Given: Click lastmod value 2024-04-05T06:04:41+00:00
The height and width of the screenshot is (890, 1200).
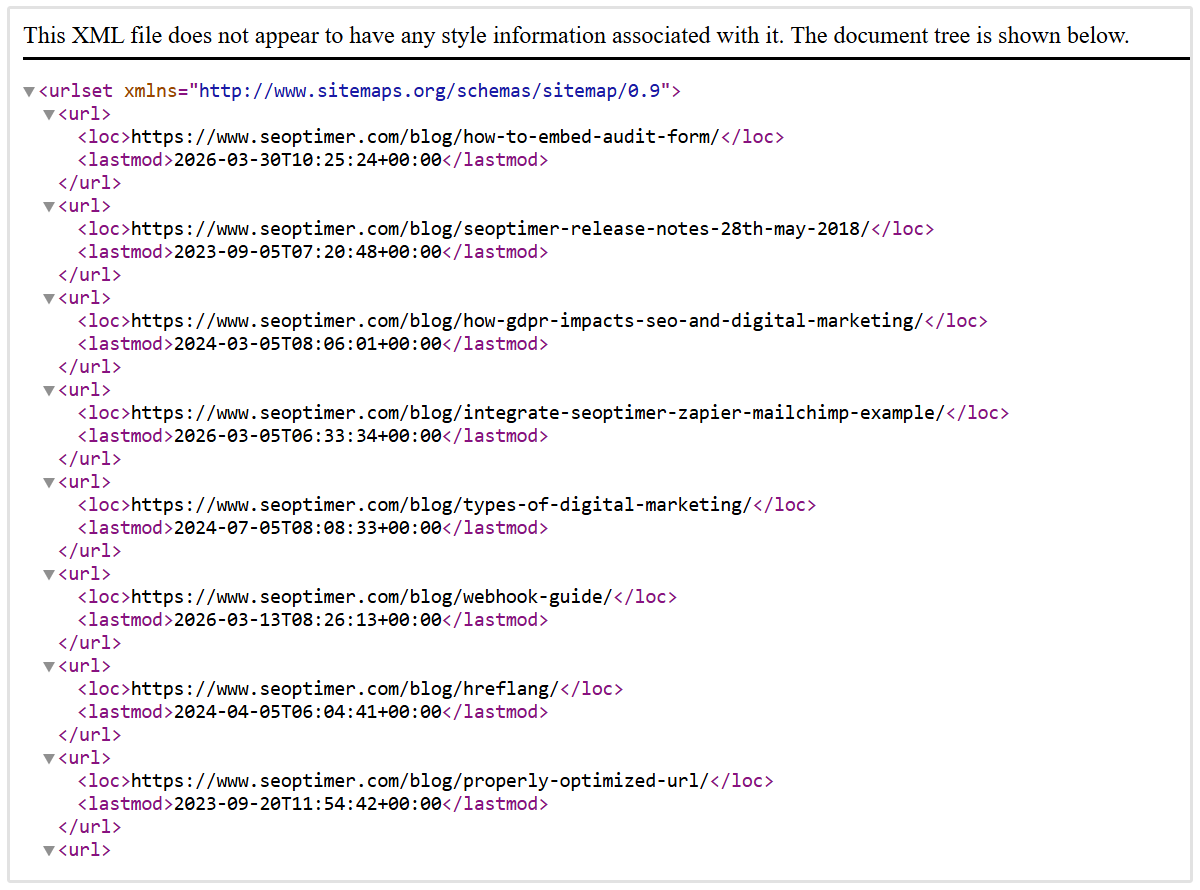Looking at the screenshot, I should coord(308,712).
